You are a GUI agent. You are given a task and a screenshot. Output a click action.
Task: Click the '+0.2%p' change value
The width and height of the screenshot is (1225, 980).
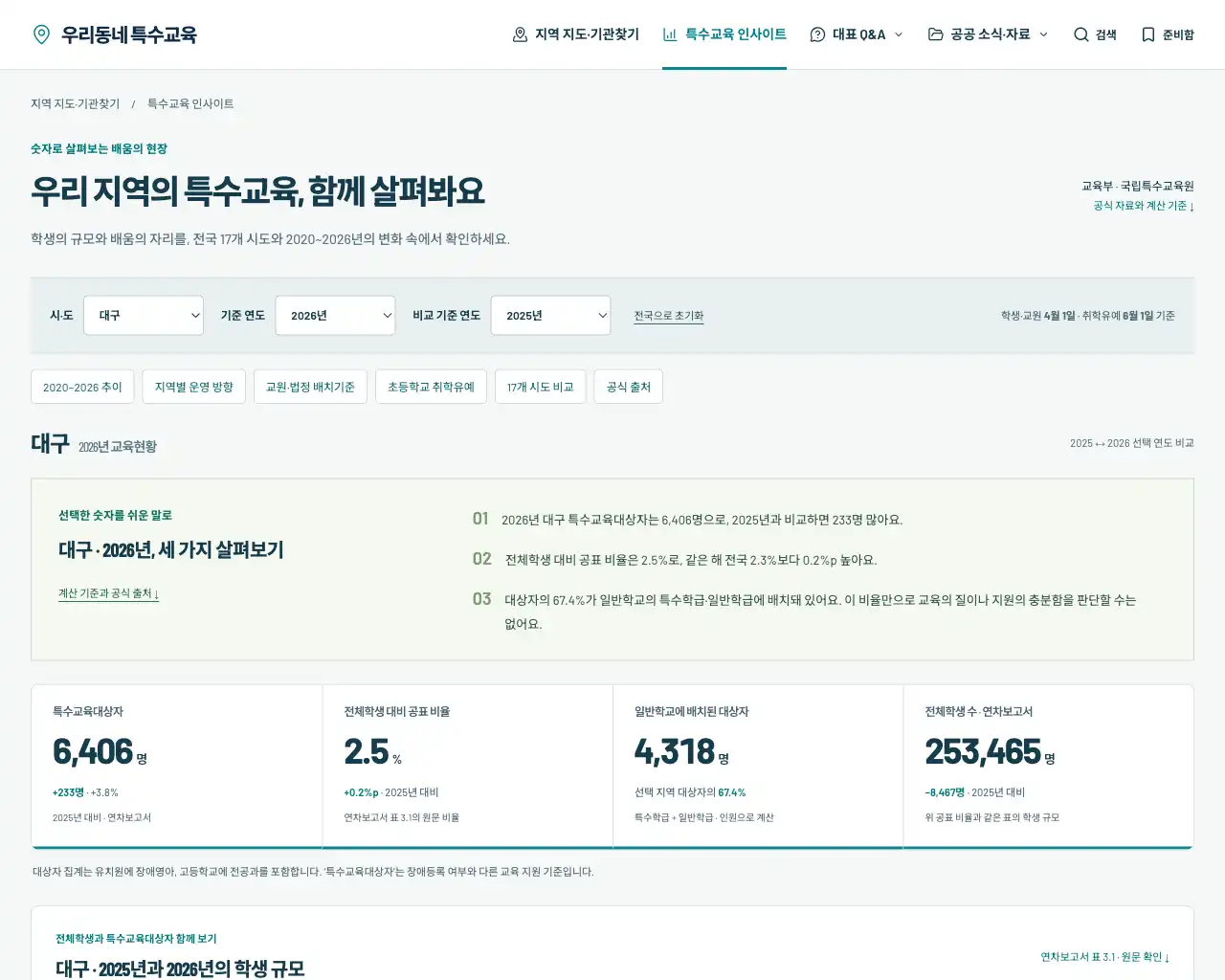click(x=362, y=792)
